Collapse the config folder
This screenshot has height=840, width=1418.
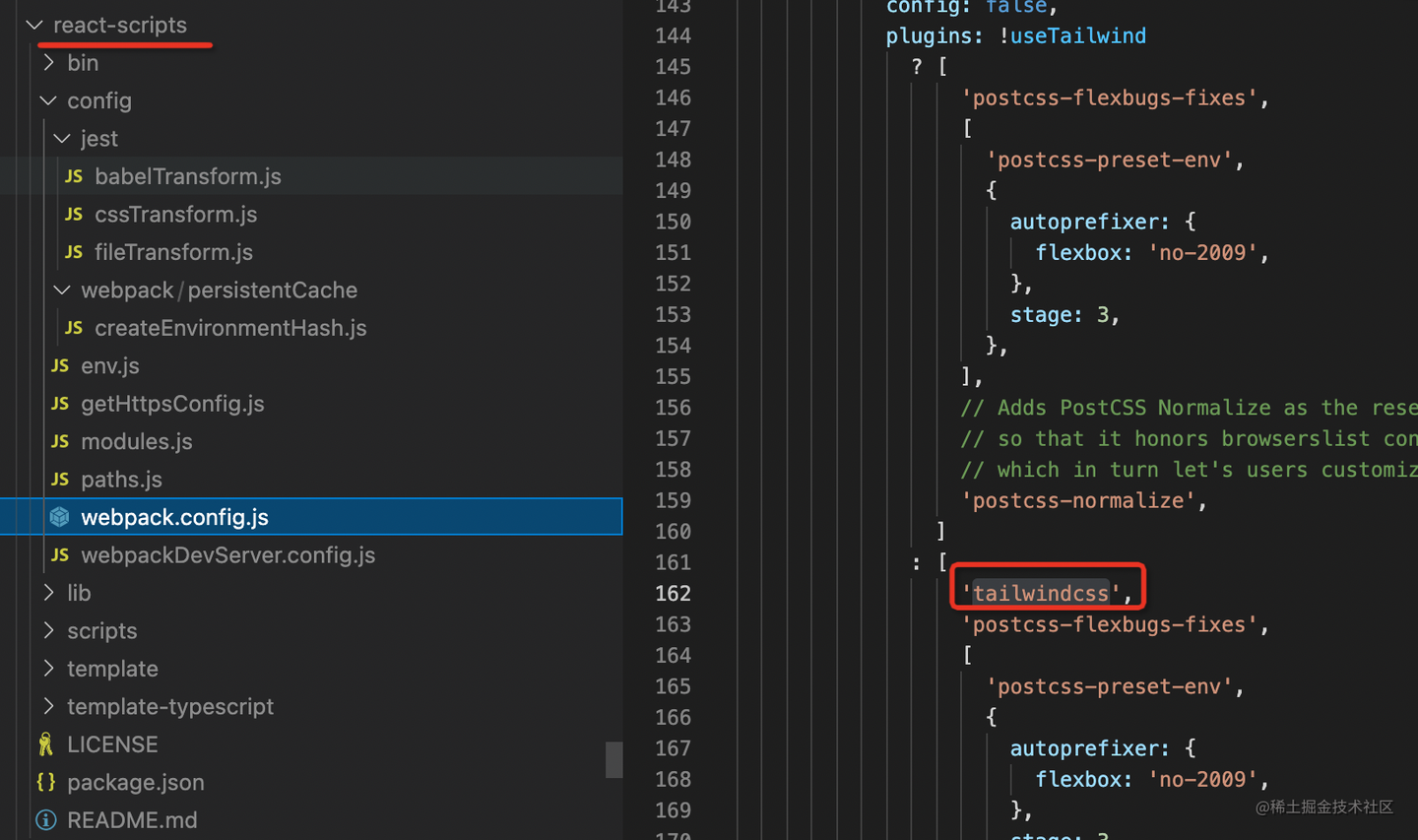coord(48,100)
